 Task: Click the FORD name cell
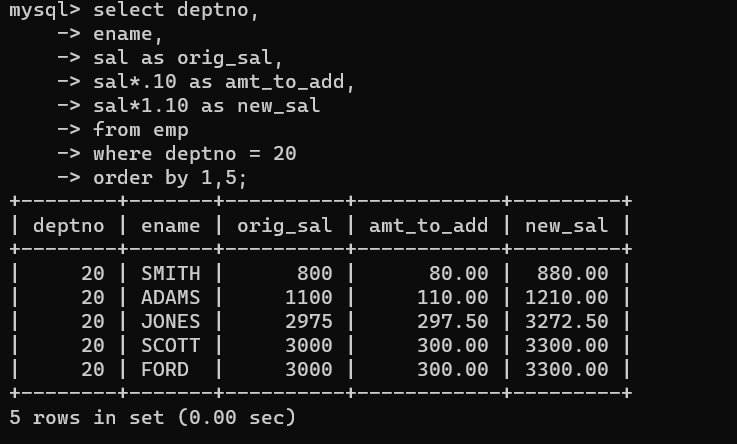pyautogui.click(x=165, y=370)
